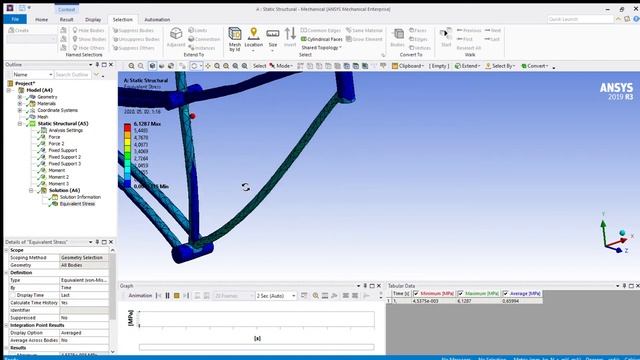640x360 pixels.
Task: Activate the Rotate view tool
Action: pyautogui.click(x=194, y=66)
